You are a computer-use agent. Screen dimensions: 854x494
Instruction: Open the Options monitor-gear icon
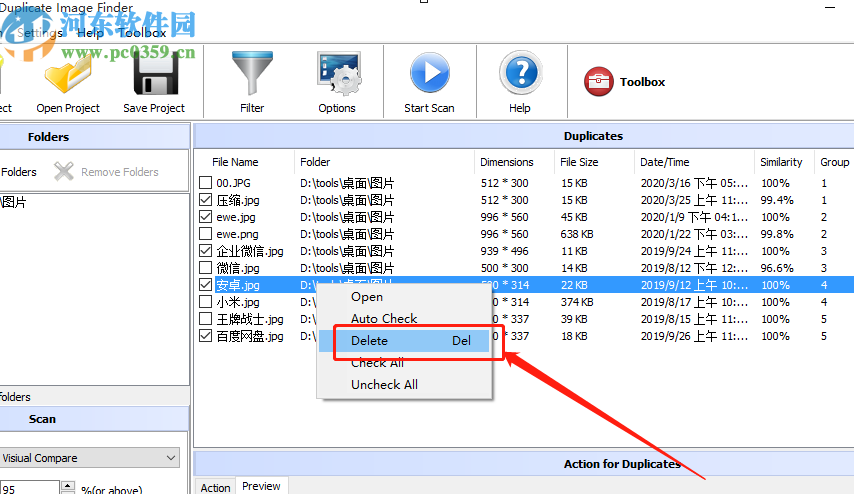tap(339, 74)
